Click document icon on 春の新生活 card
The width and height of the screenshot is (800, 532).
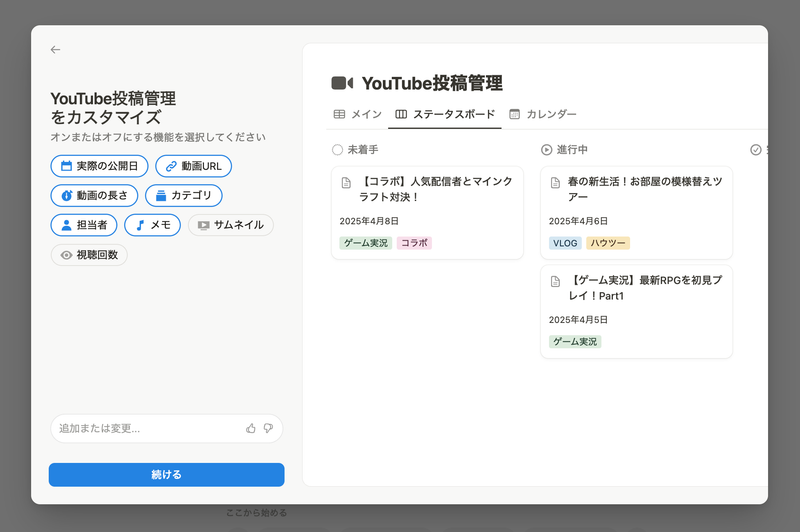[x=556, y=182]
